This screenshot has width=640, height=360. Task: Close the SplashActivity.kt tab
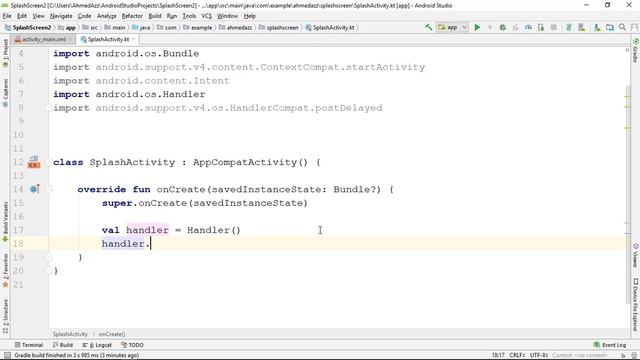click(x=133, y=39)
